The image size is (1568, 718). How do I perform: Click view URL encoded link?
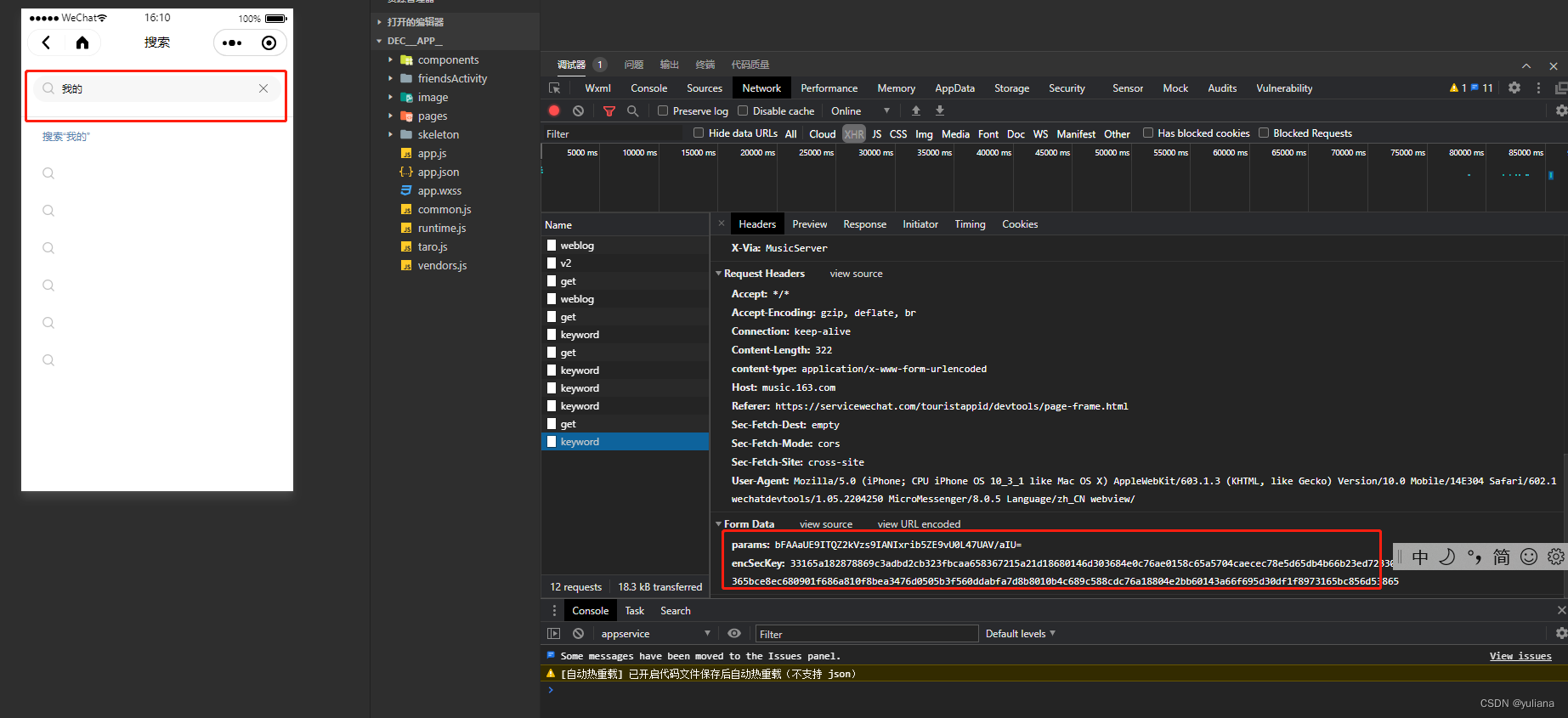click(x=919, y=524)
